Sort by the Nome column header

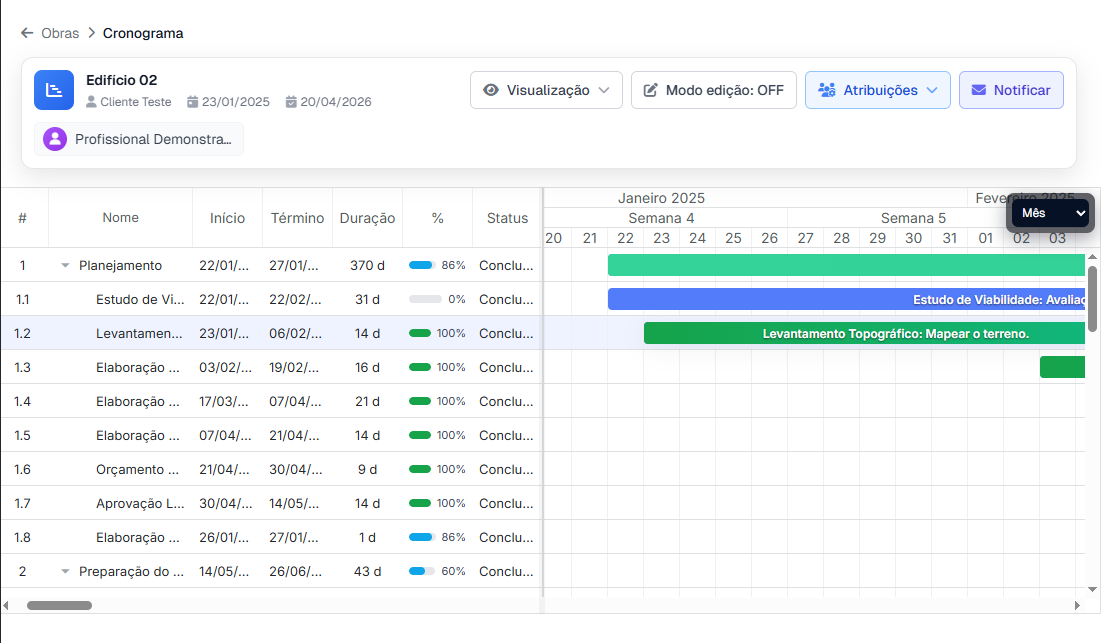(120, 217)
